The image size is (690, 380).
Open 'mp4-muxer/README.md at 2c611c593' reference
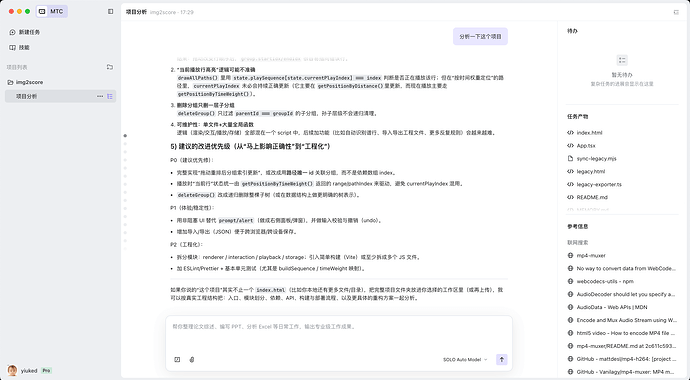click(x=626, y=346)
